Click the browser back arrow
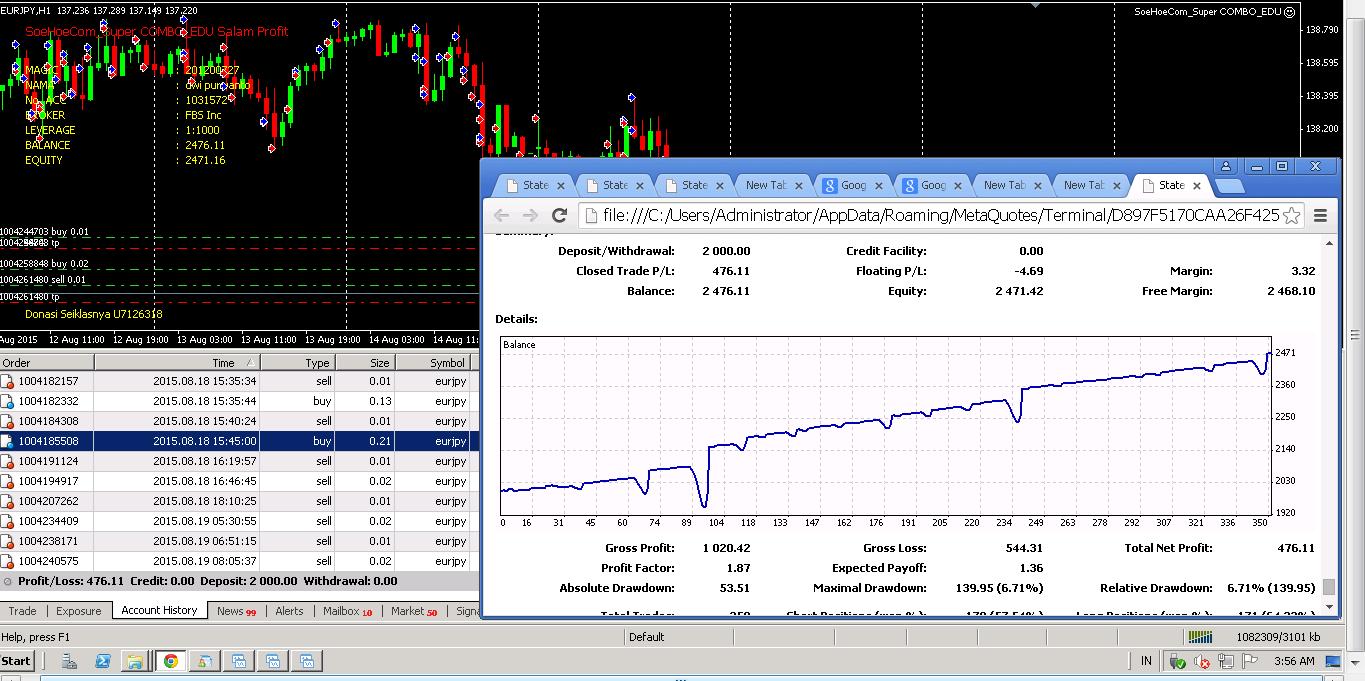This screenshot has height=681, width=1365. point(502,215)
